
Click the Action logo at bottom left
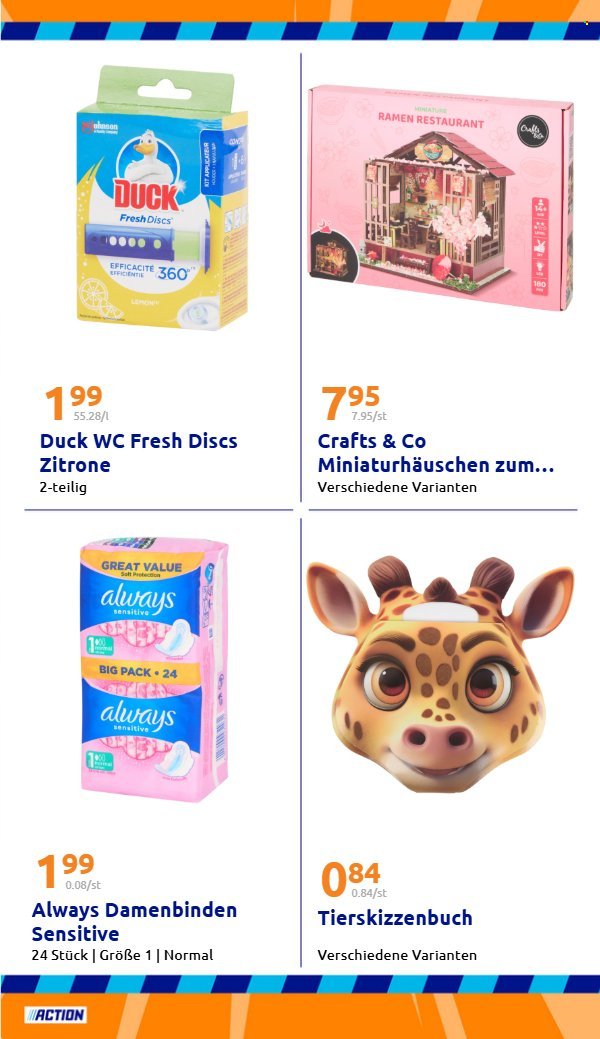[55, 1014]
